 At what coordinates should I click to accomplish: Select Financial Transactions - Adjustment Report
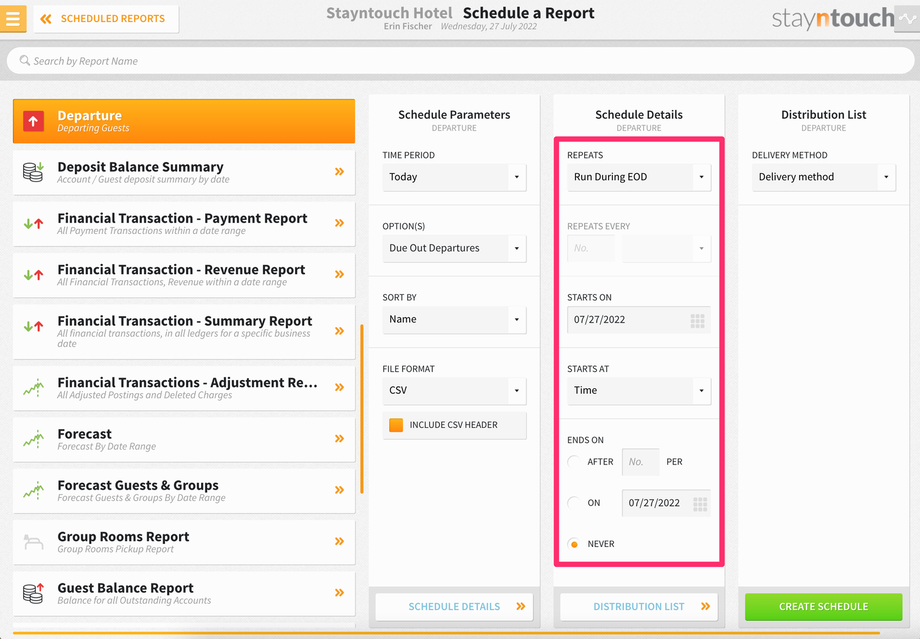coord(184,388)
